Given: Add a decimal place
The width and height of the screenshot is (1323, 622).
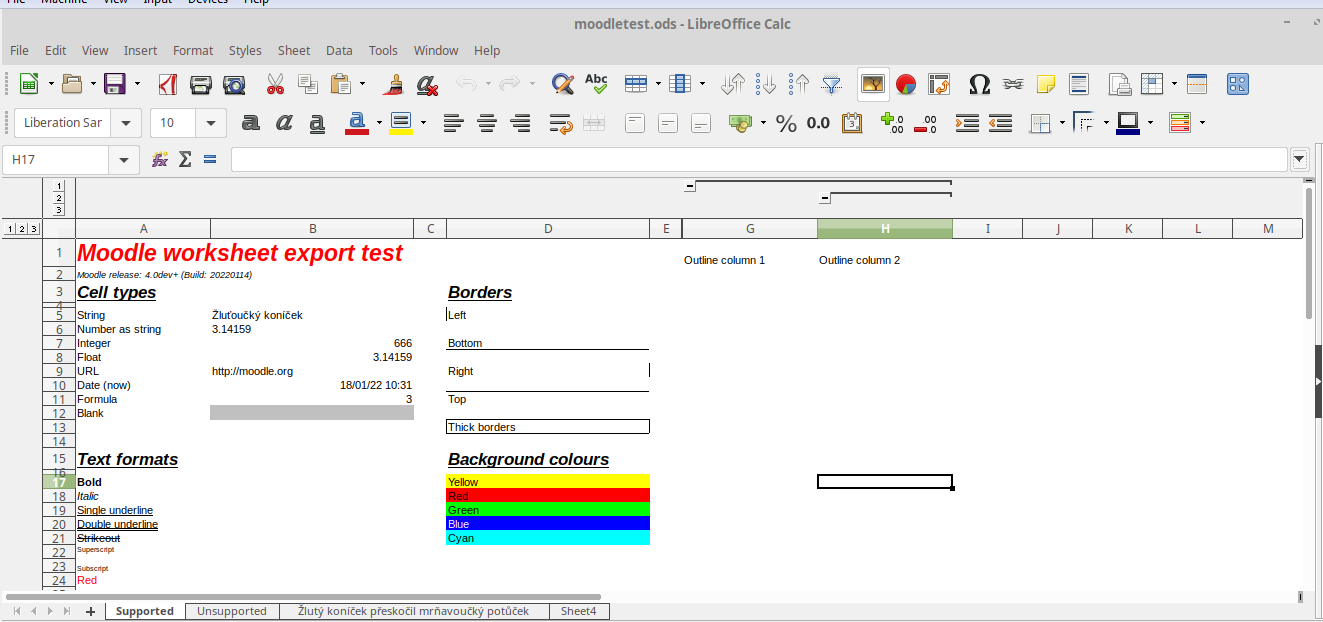Looking at the screenshot, I should point(893,123).
